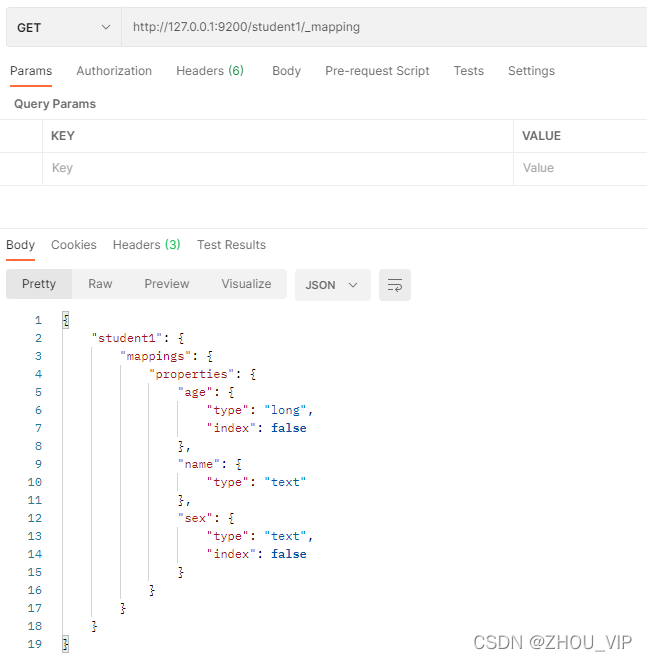Click line number 19 in the gutter
Image resolution: width=647 pixels, height=661 pixels.
point(35,644)
